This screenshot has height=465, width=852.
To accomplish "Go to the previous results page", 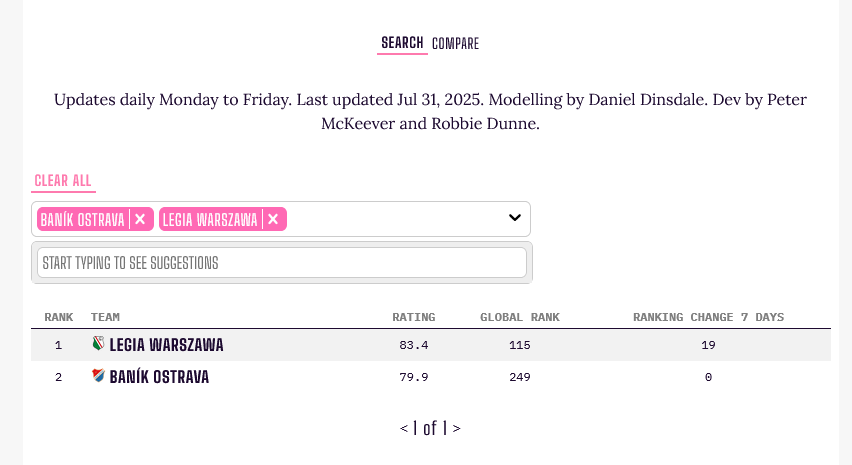I will coord(404,428).
